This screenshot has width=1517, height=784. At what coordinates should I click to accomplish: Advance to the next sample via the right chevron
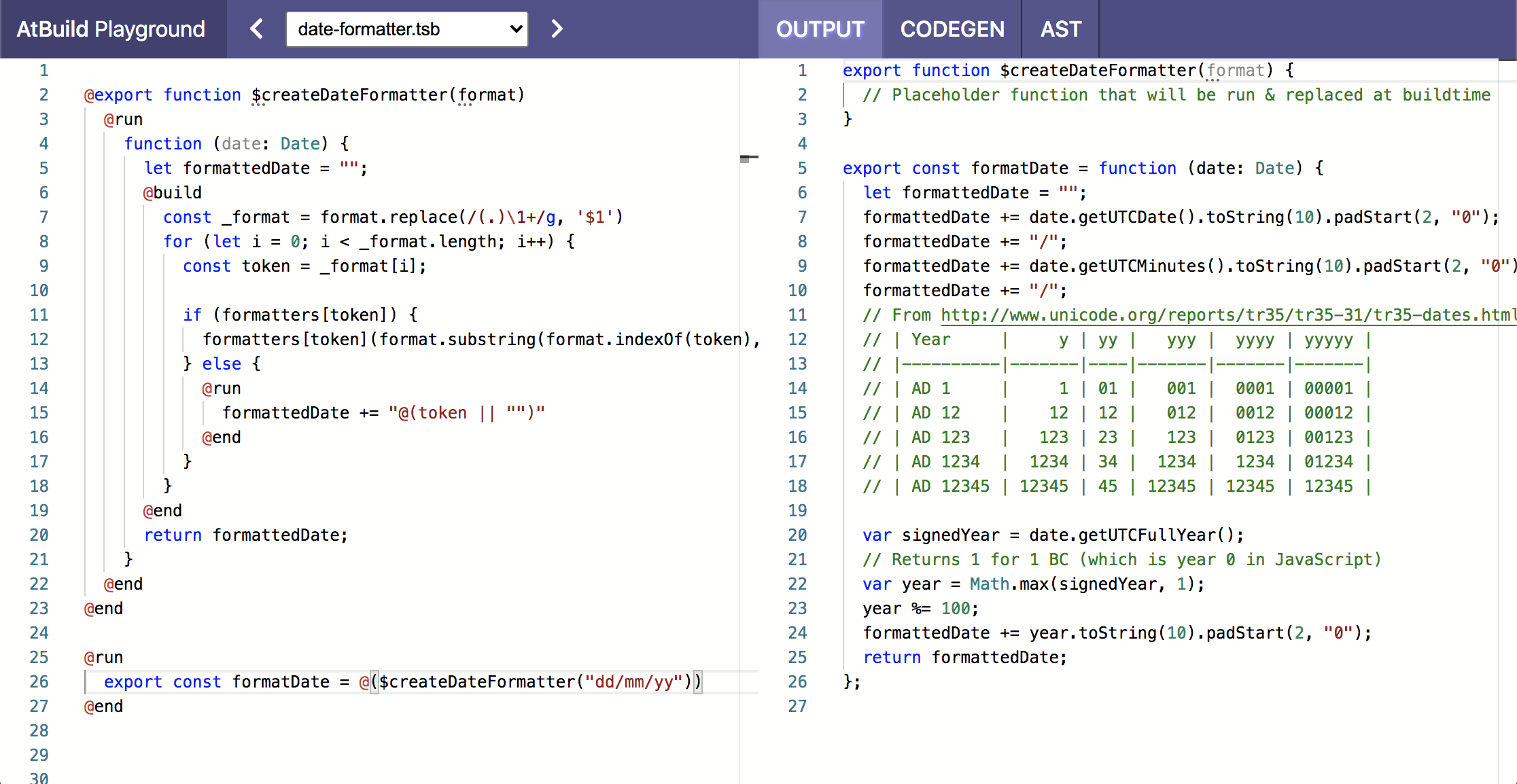[557, 29]
